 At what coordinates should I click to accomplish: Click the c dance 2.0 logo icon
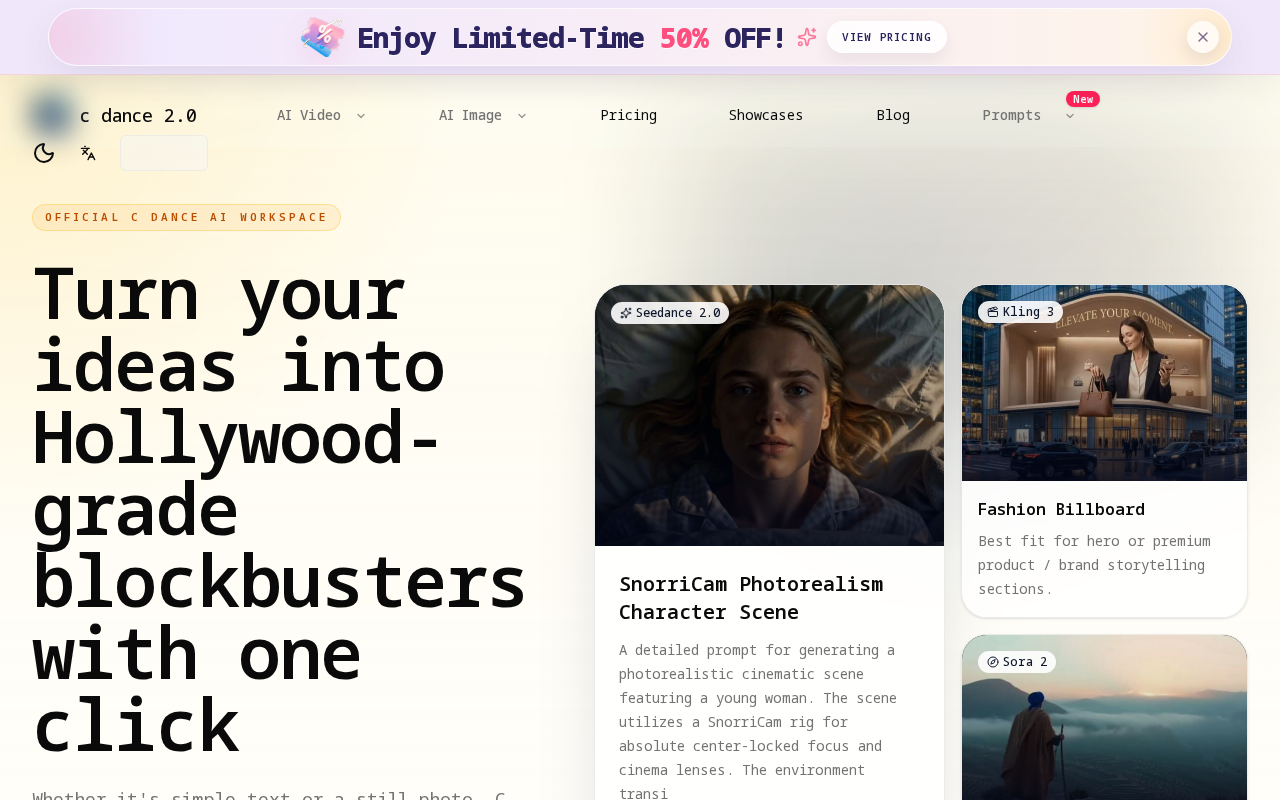pyautogui.click(x=51, y=115)
